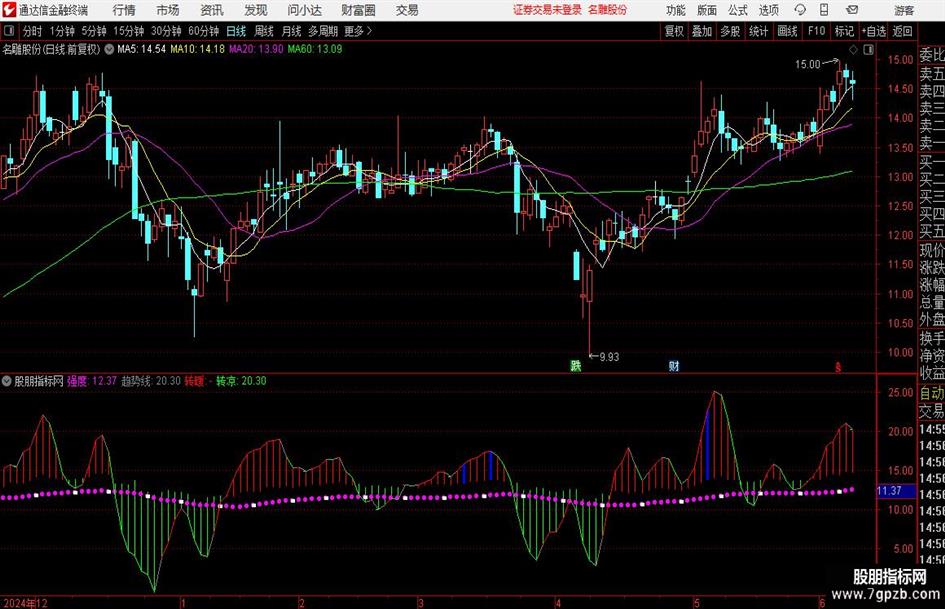Click the 通达信 red logo icon
This screenshot has height=609, width=945.
tap(9, 10)
